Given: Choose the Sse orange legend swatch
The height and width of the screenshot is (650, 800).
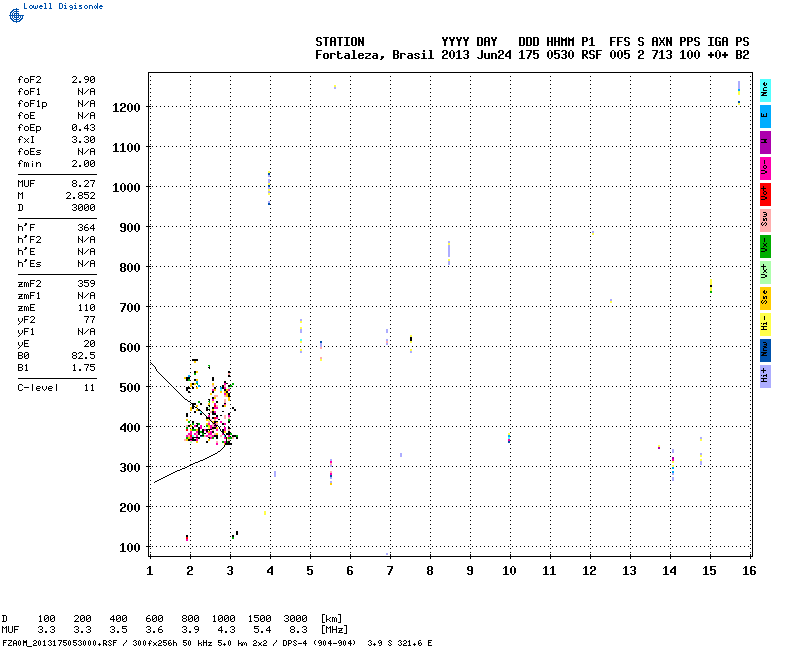Looking at the screenshot, I should (x=765, y=298).
